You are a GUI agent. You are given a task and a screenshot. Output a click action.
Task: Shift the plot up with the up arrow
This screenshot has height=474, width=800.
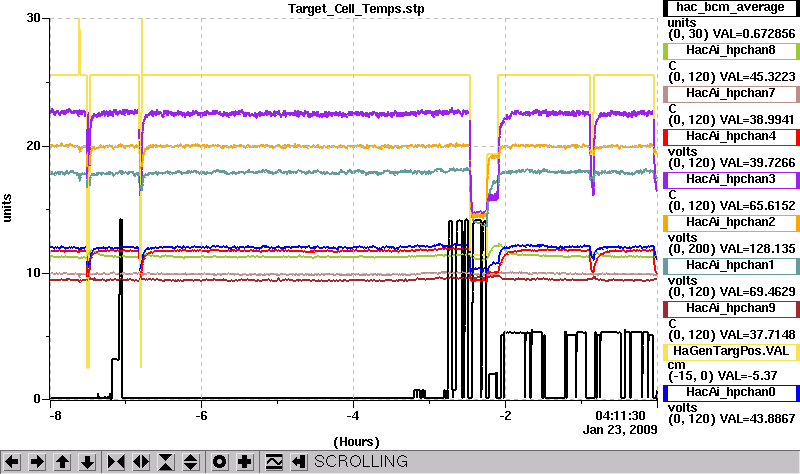[x=63, y=462]
